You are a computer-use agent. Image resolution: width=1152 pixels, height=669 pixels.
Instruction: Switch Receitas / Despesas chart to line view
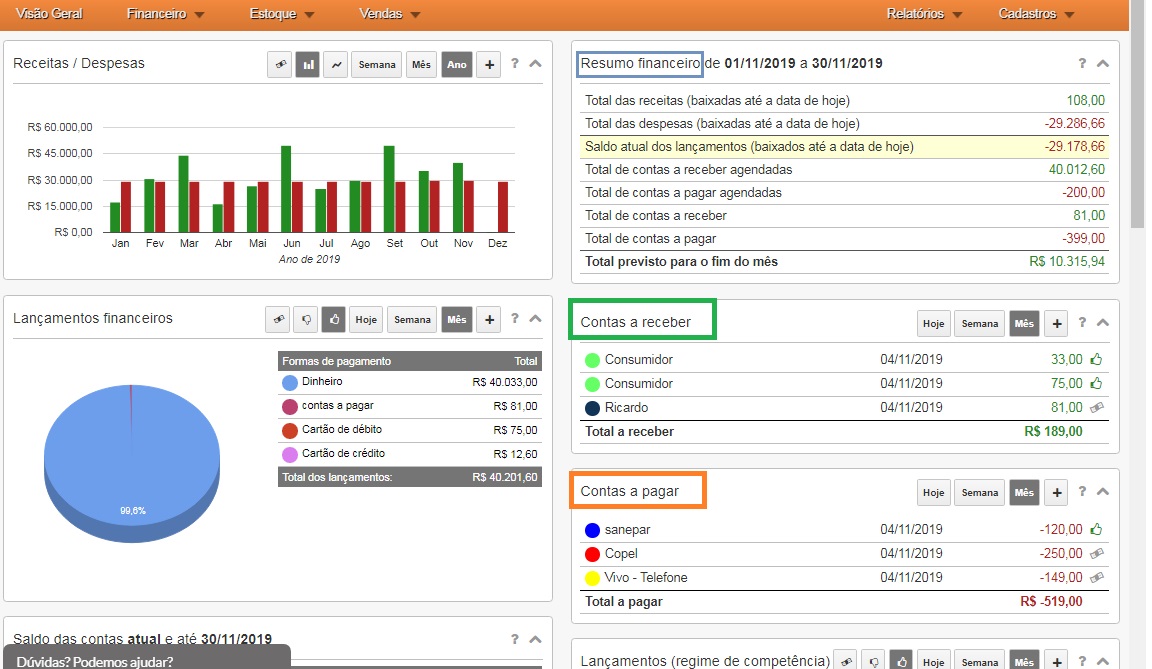(337, 65)
